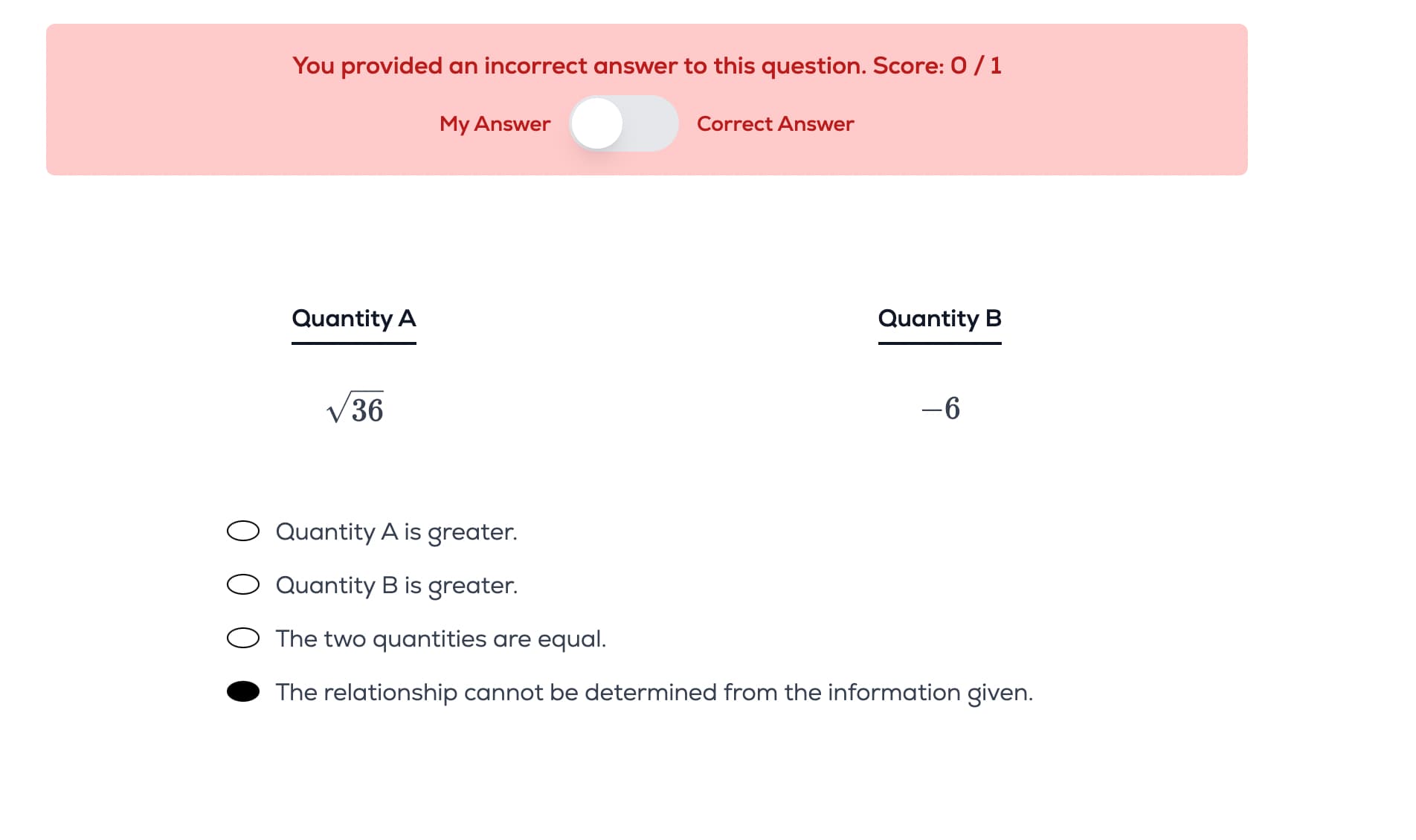1416x840 pixels.
Task: Select the "Quantity A is greater" radio button
Action: [x=243, y=531]
